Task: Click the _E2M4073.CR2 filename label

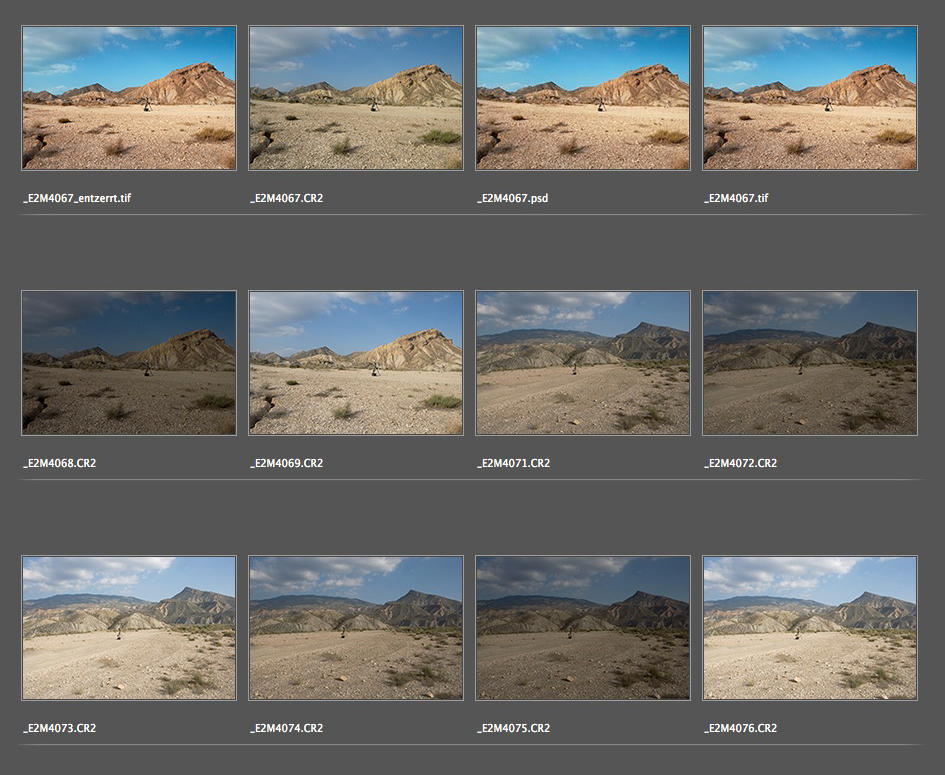Action: coord(60,729)
